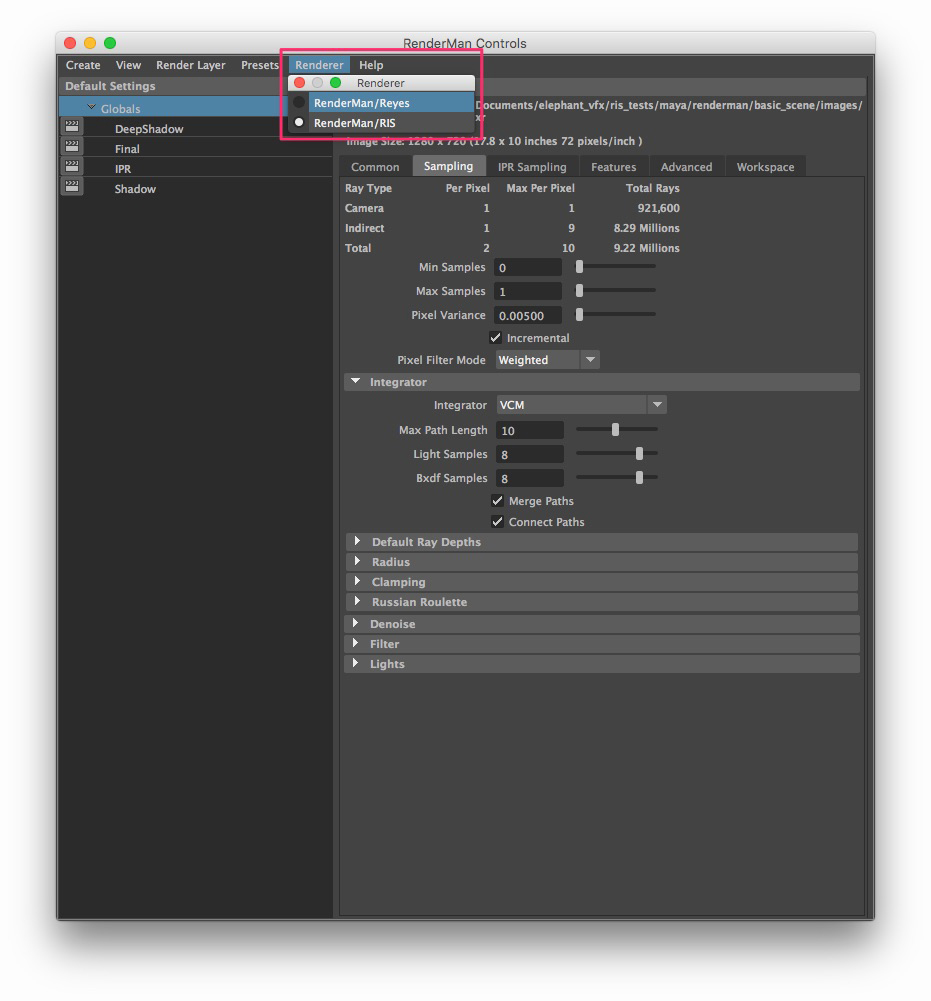Viewport: 931px width, 1001px height.
Task: Switch to the Advanced tab
Action: (x=686, y=167)
